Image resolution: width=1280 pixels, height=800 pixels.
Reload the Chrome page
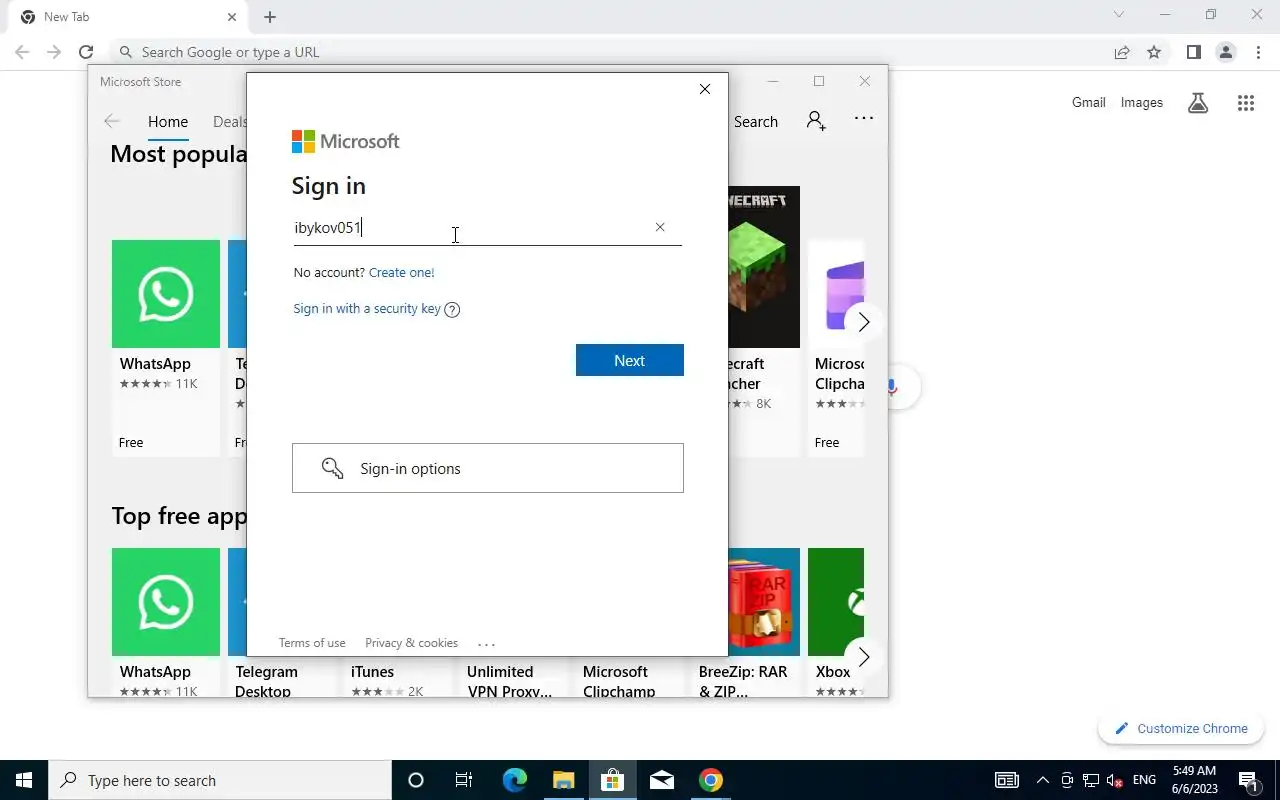[86, 52]
